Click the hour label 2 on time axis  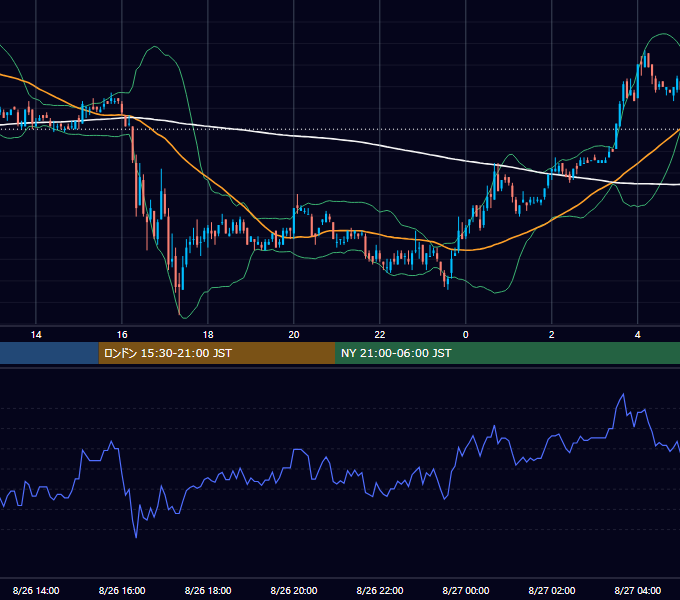(x=551, y=335)
